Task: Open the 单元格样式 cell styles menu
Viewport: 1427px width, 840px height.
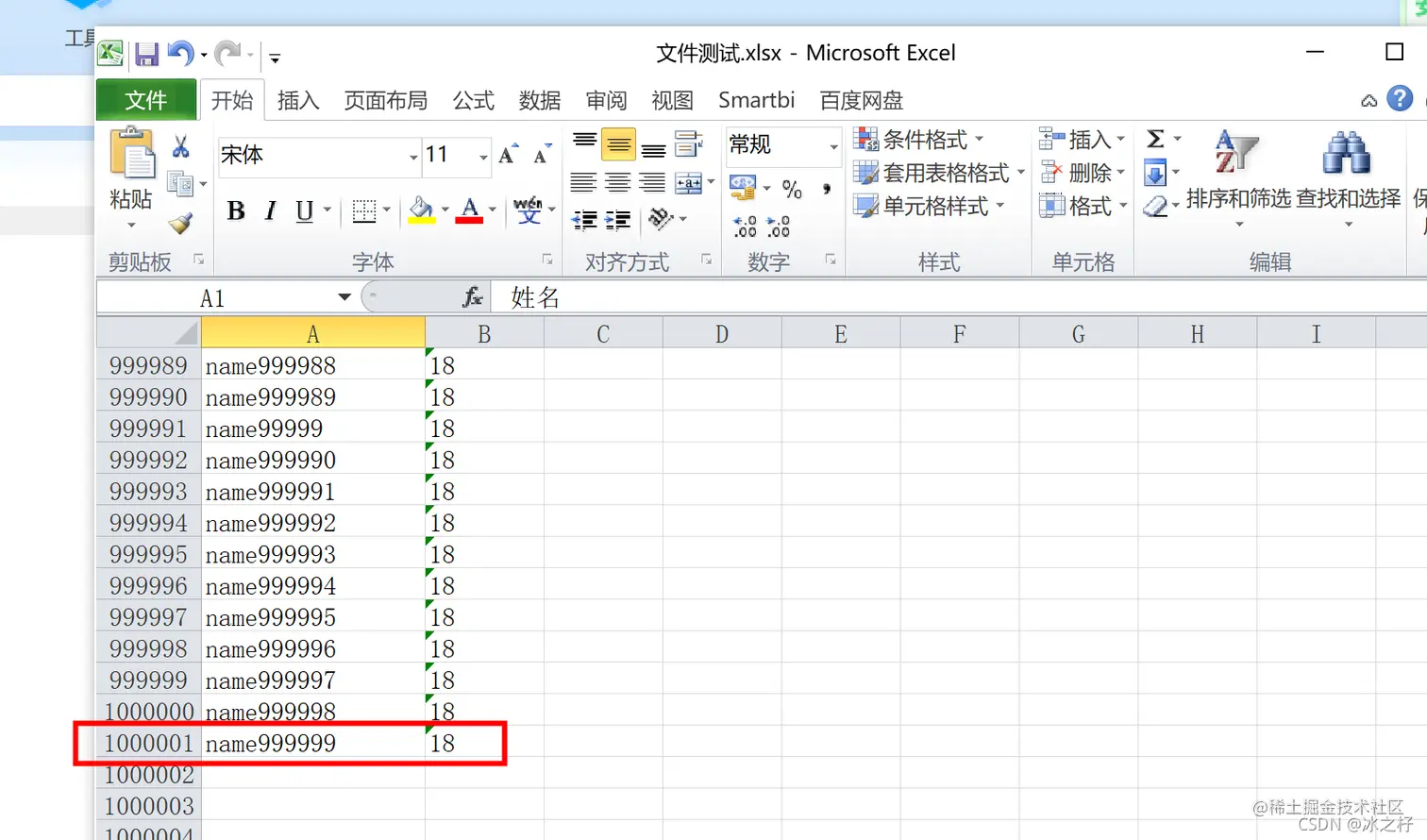Action: (x=929, y=206)
